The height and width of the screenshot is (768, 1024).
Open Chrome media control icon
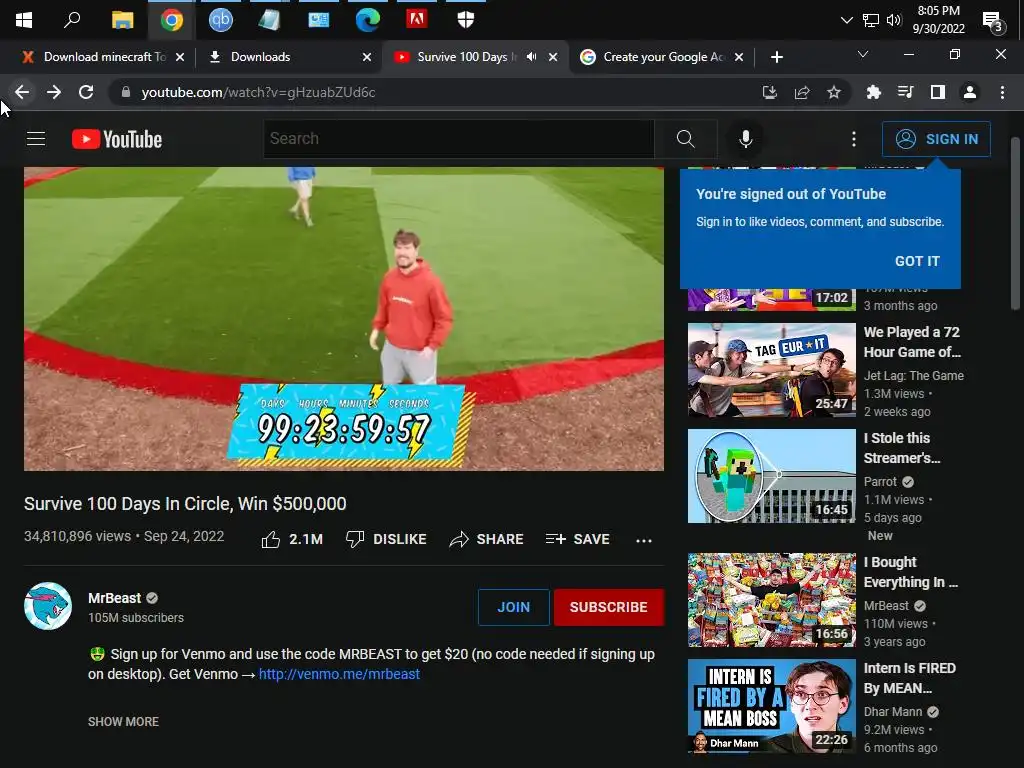[x=905, y=92]
